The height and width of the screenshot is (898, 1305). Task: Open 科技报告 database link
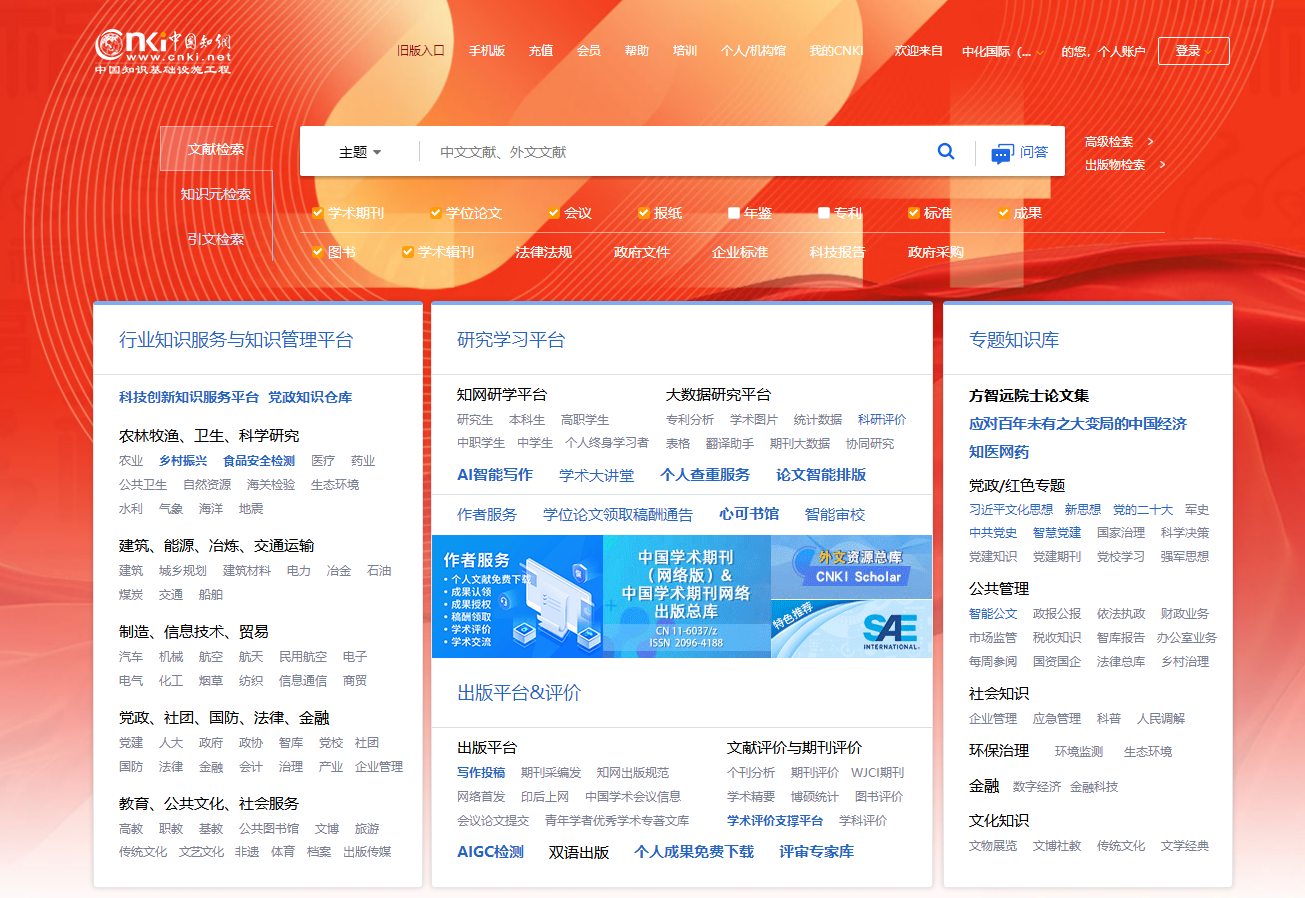tap(838, 252)
